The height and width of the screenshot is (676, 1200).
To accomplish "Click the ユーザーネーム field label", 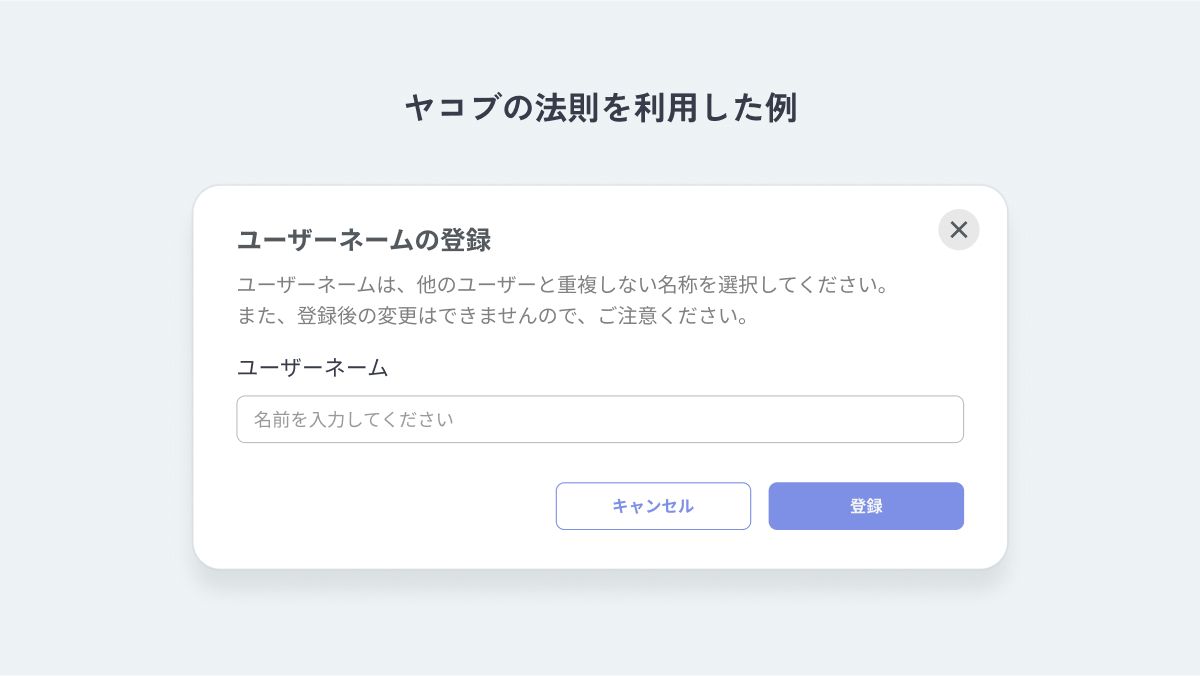I will (x=312, y=367).
